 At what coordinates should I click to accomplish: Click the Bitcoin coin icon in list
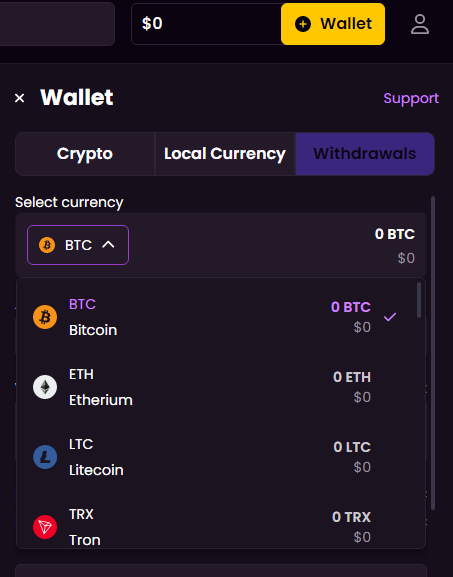[x=45, y=317]
